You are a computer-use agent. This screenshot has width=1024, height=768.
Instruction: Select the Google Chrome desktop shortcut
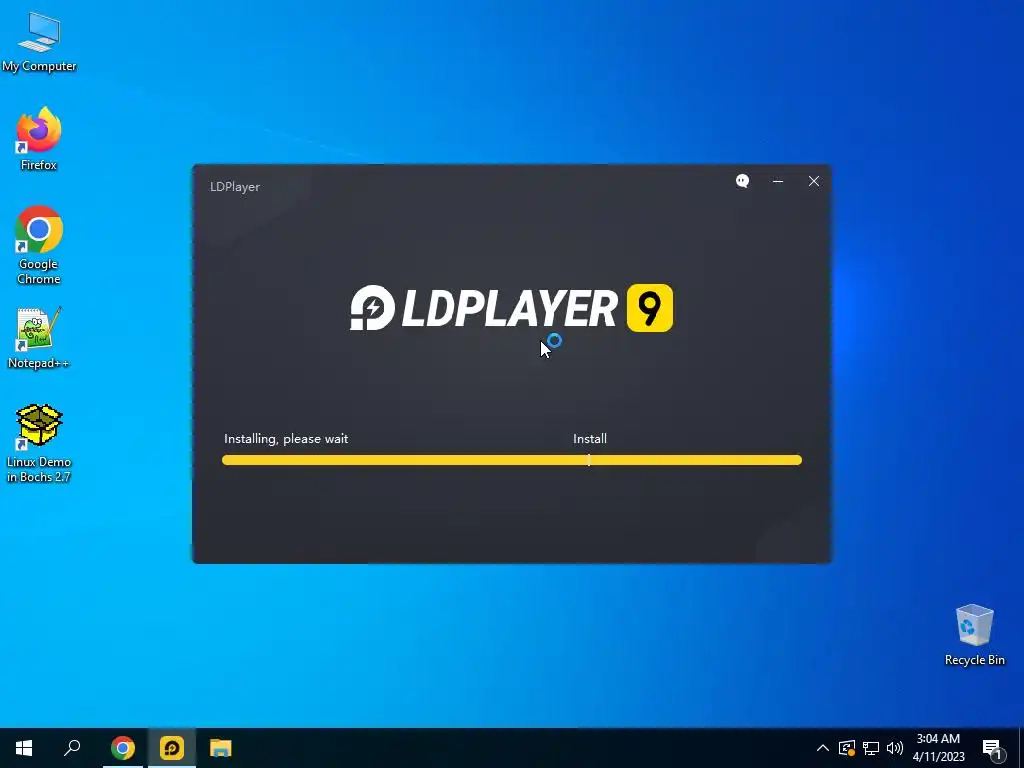click(x=39, y=245)
